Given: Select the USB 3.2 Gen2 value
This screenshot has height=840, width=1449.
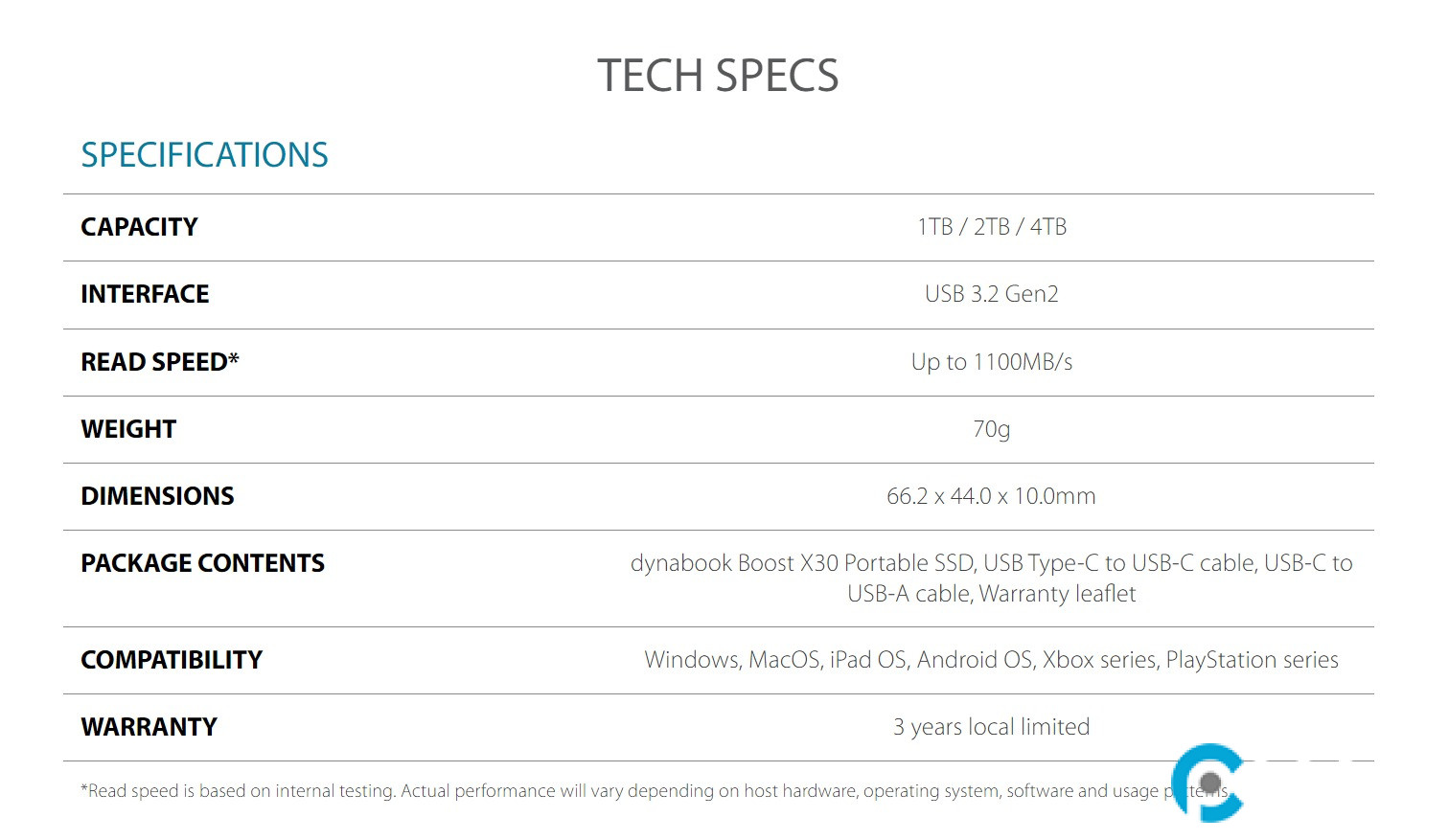Looking at the screenshot, I should 991,294.
